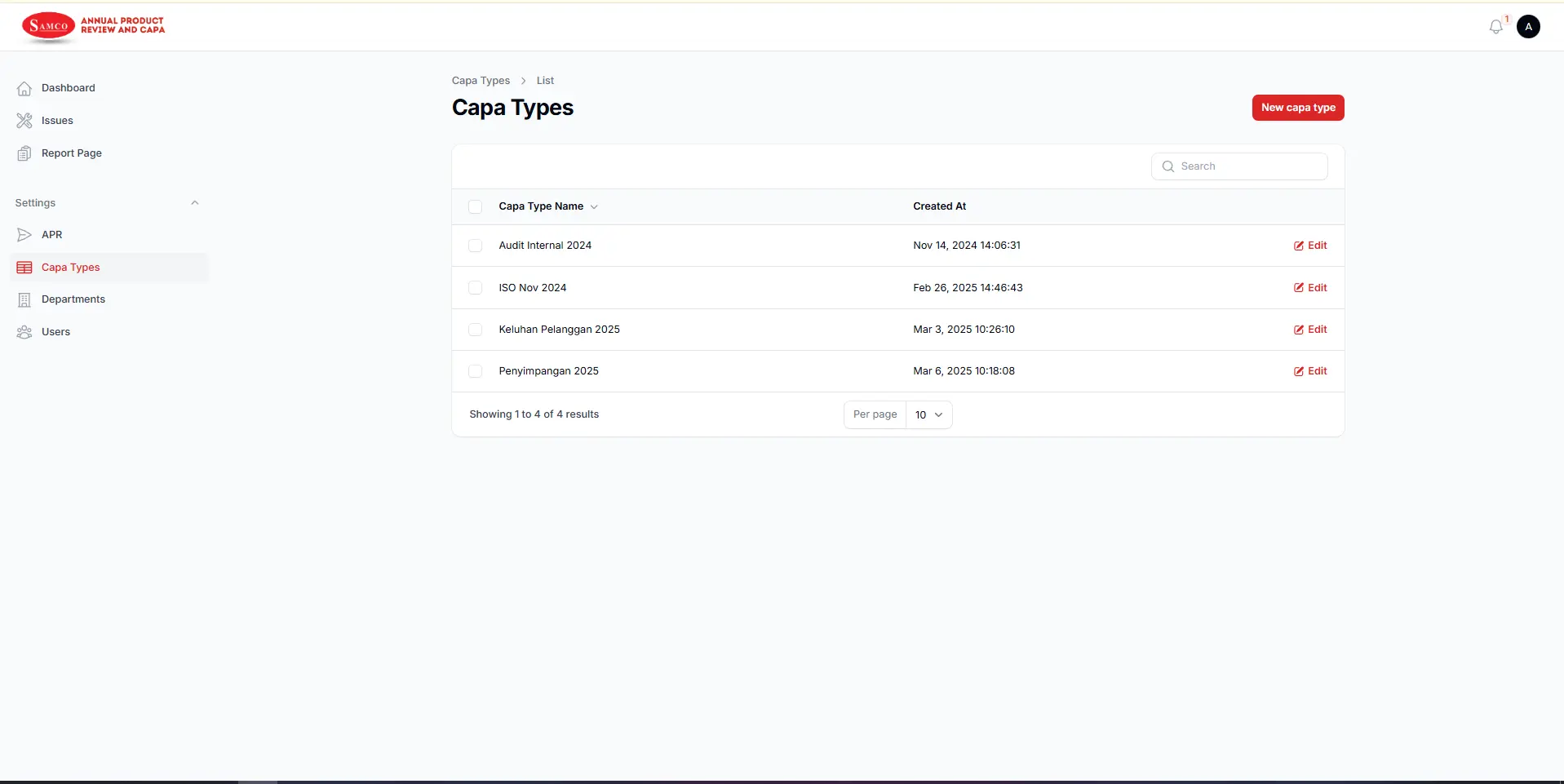The width and height of the screenshot is (1564, 784).
Task: Click the Search field
Action: click(1239, 166)
